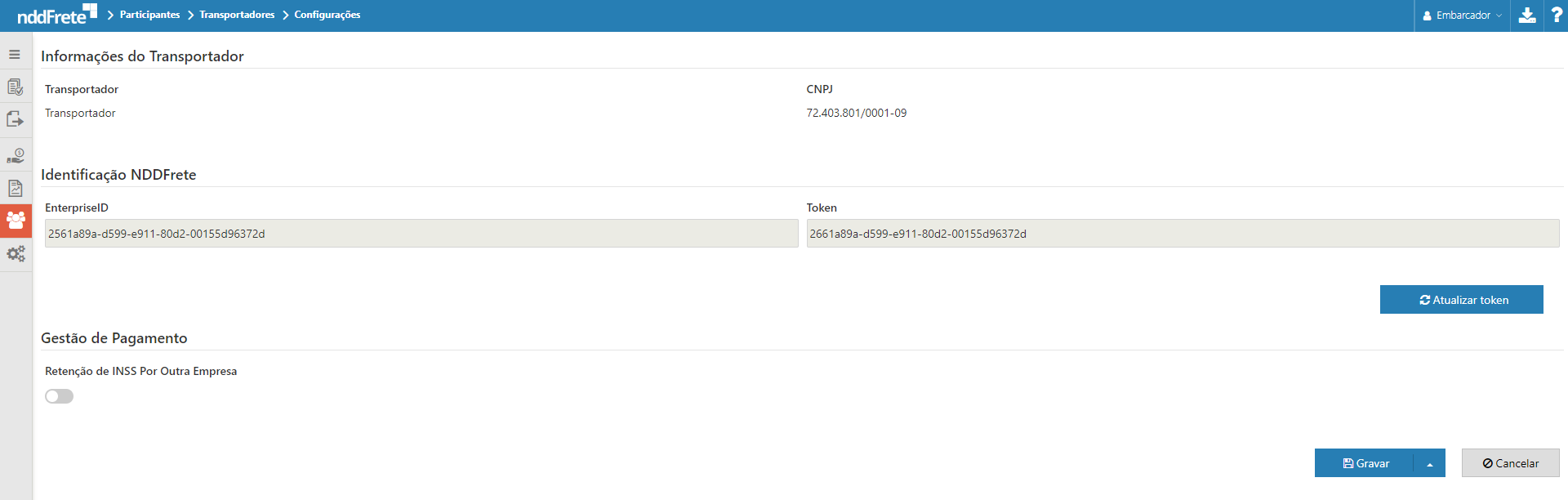
Task: Click the Token field
Action: pyautogui.click(x=1183, y=234)
